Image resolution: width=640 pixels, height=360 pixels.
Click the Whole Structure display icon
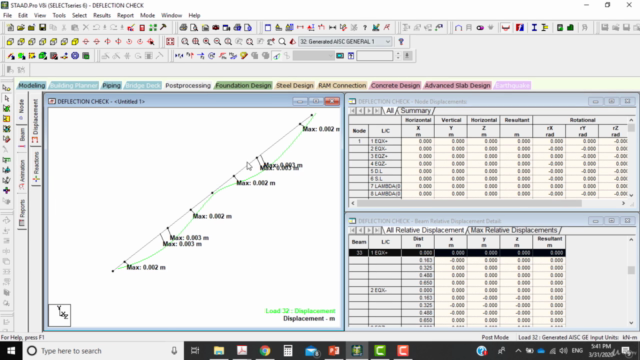tap(170, 42)
